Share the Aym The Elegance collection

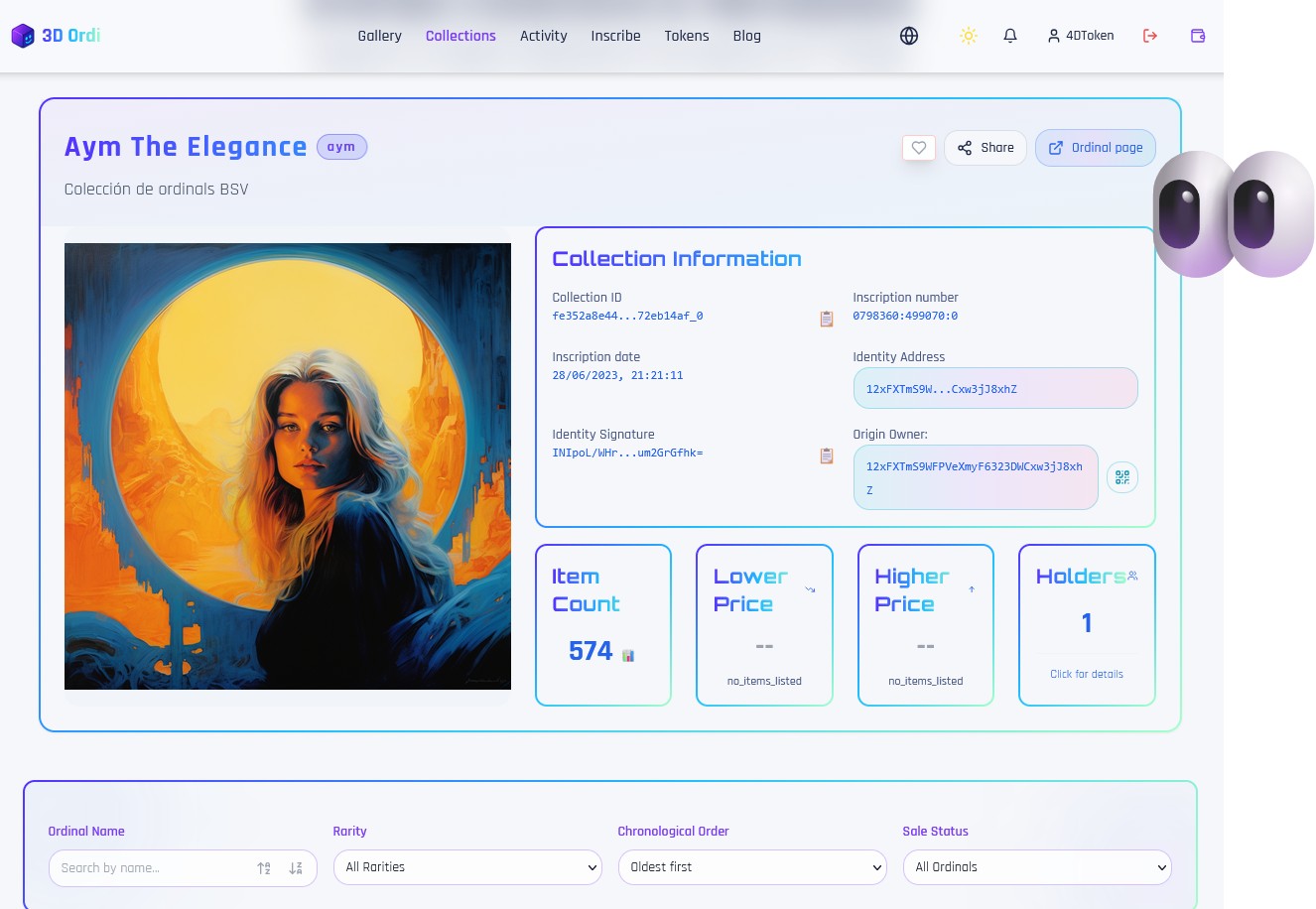tap(986, 148)
